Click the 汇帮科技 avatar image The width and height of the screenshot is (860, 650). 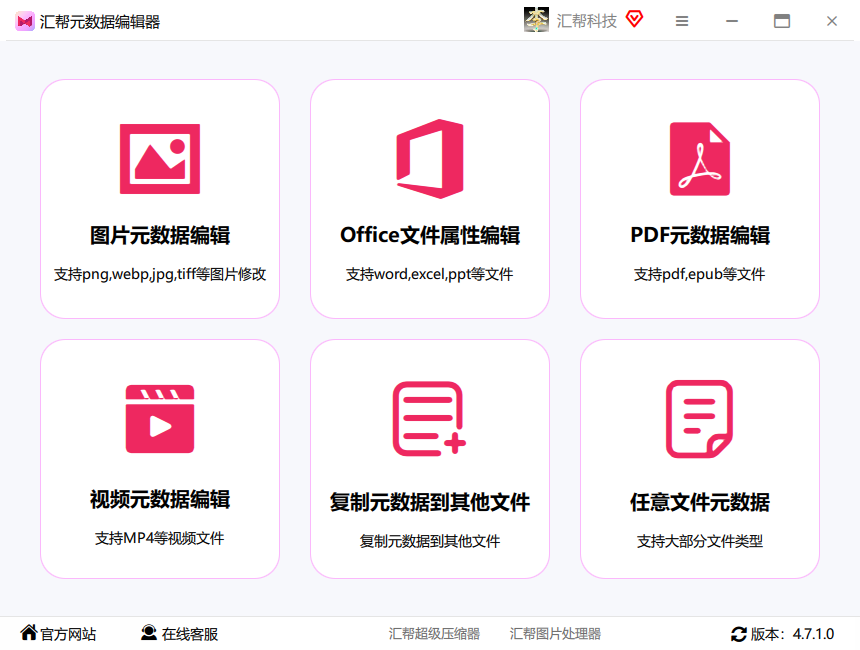[536, 20]
